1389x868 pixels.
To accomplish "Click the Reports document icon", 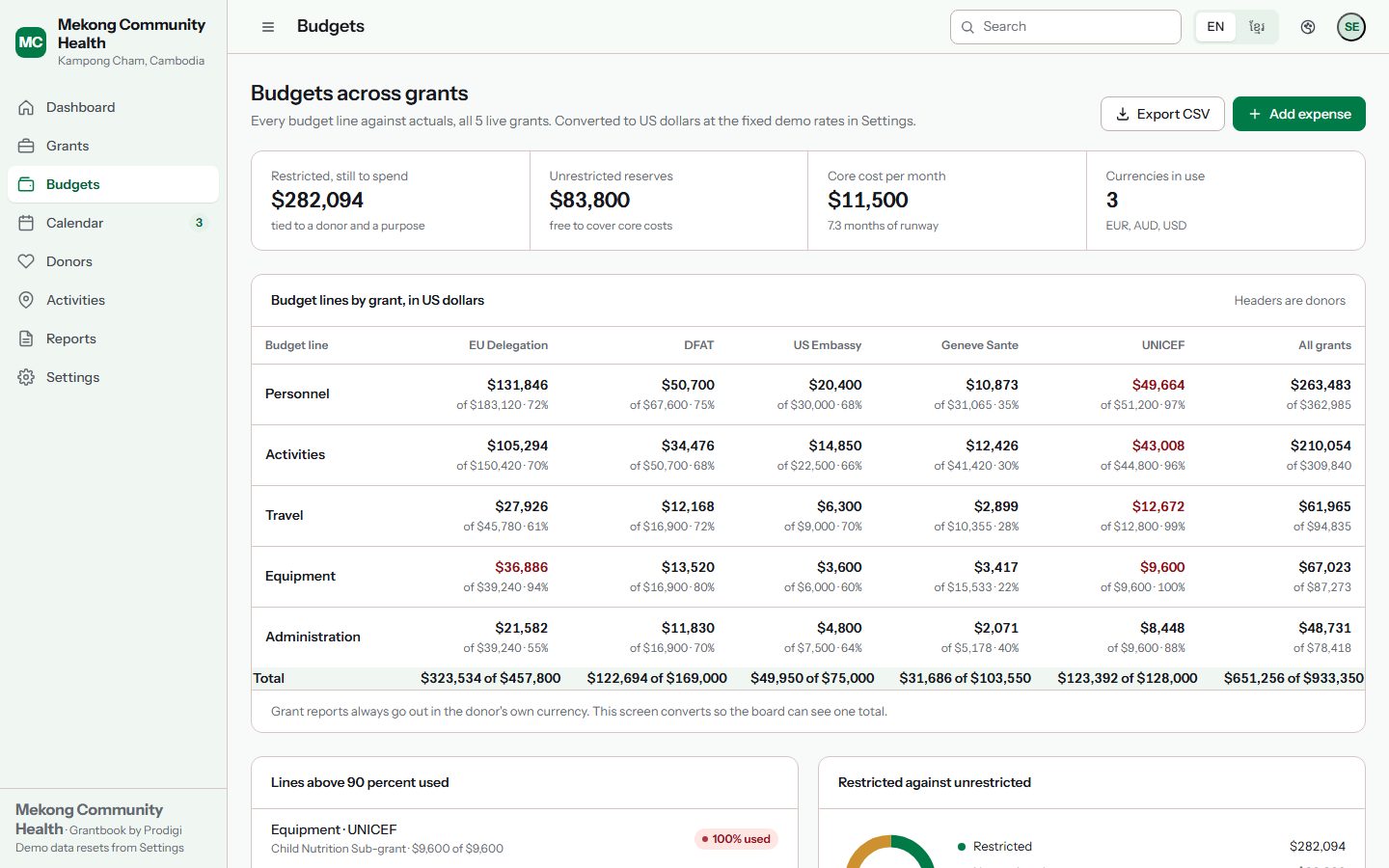I will click(x=26, y=339).
